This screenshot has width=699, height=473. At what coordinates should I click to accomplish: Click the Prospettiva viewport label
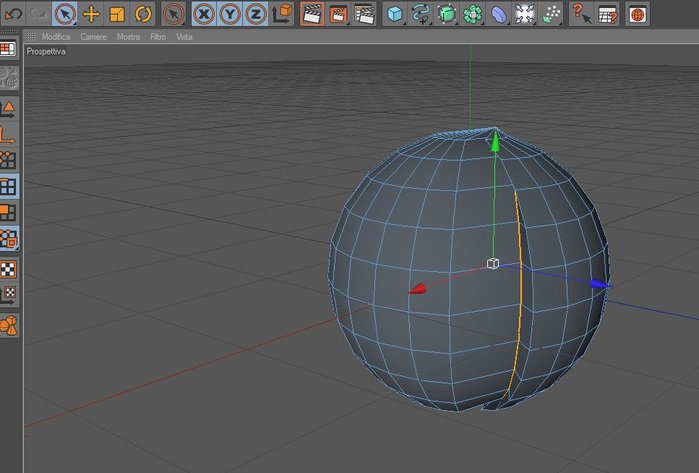(46, 52)
